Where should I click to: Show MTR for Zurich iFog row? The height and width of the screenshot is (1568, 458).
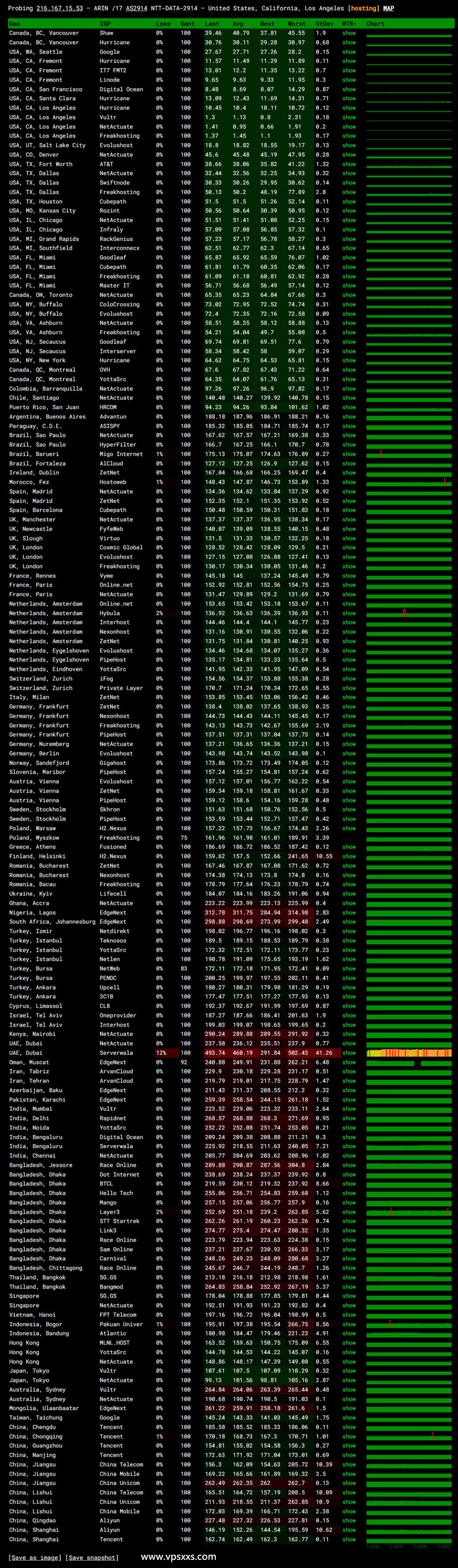point(349,679)
